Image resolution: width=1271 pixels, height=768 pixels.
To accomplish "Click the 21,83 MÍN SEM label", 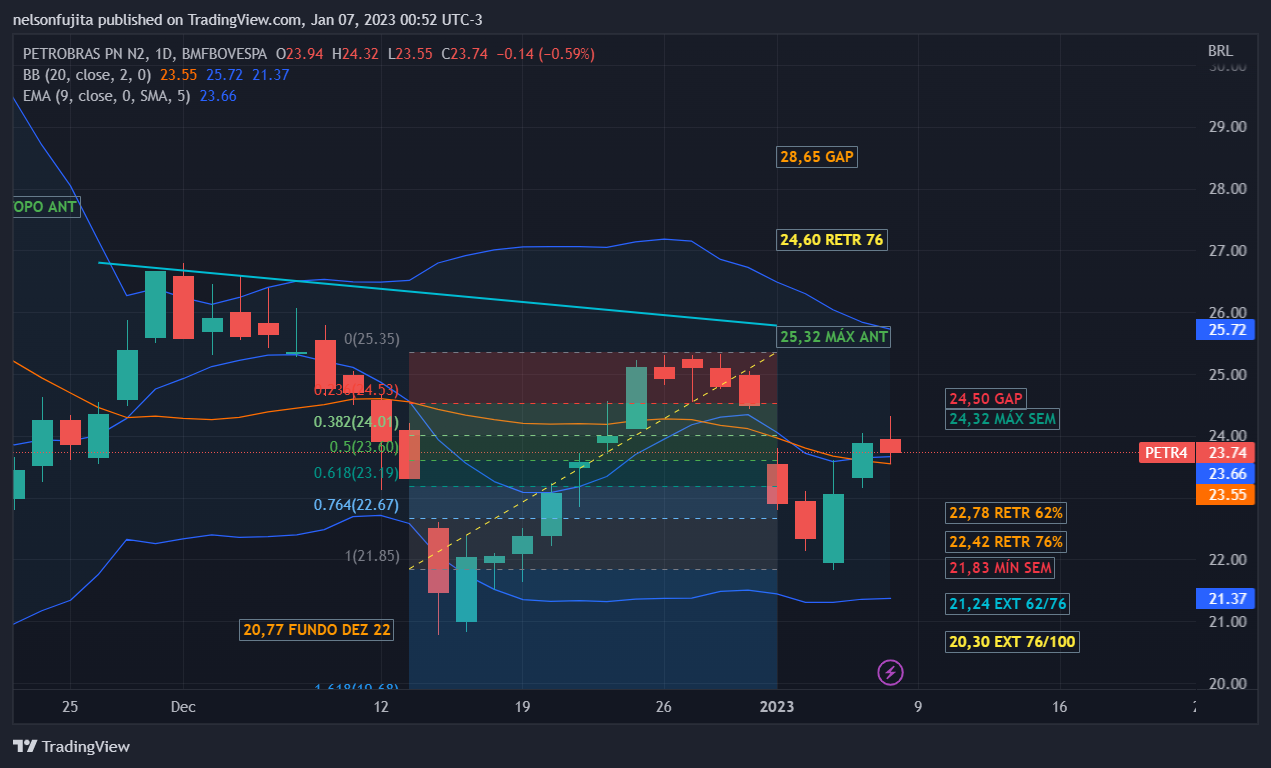I will tap(1000, 568).
